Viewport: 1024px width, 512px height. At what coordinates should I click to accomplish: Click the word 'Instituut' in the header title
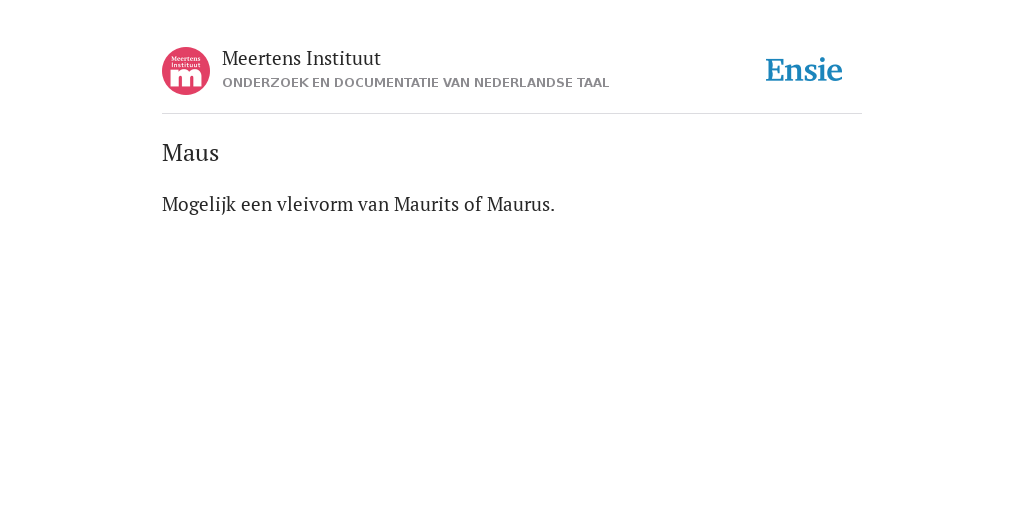point(343,59)
